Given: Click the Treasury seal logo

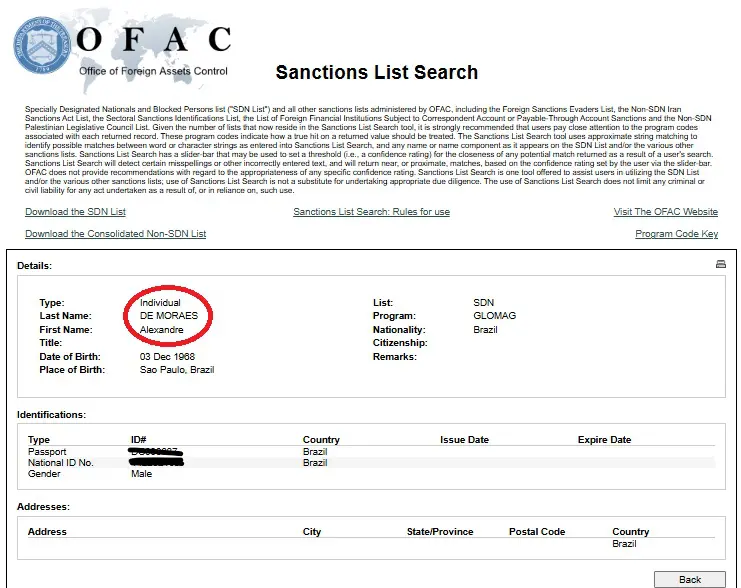Looking at the screenshot, I should 42,45.
